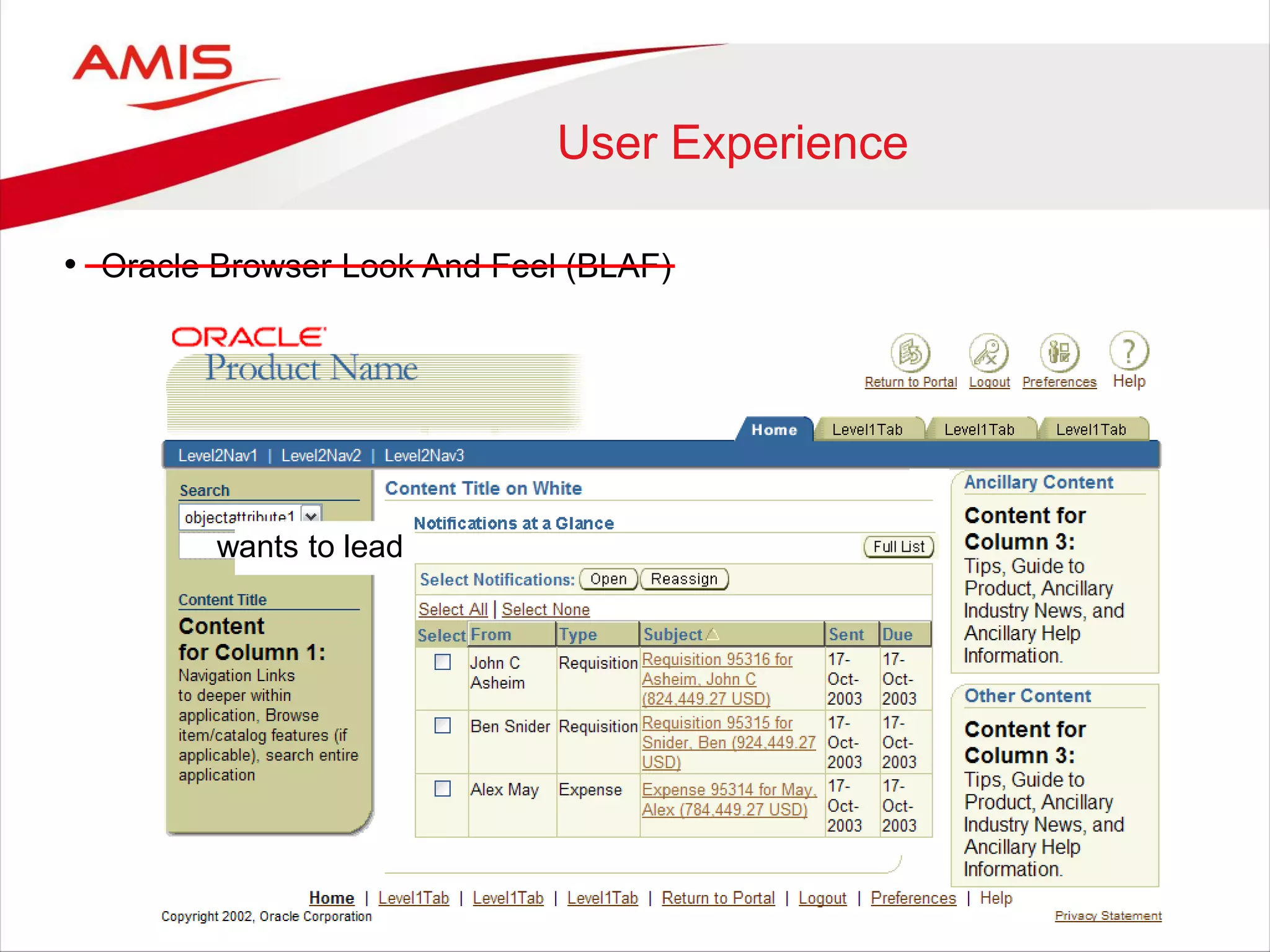Open the Privacy Statement link
1270x952 pixels.
[1108, 916]
